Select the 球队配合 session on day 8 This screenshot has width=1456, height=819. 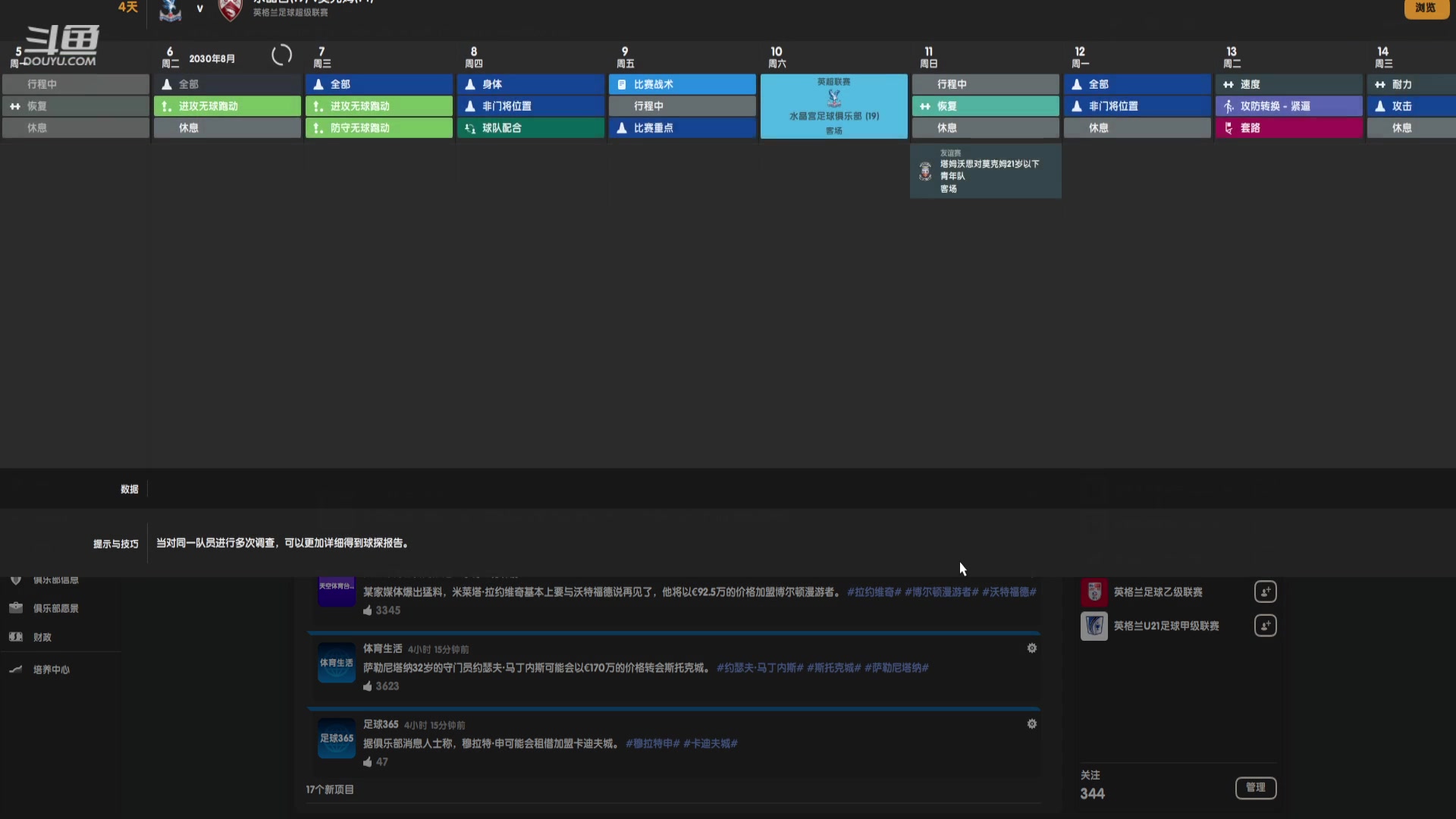(531, 128)
